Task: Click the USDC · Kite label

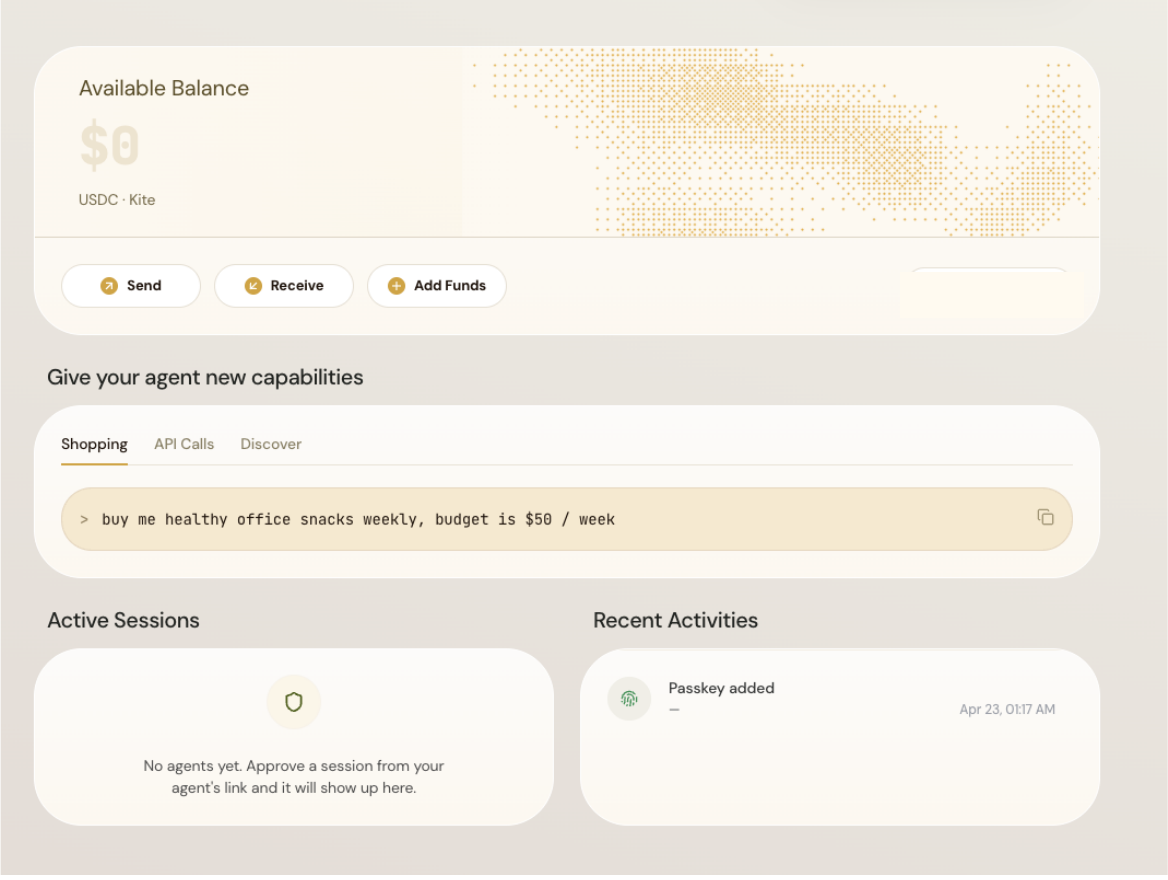Action: (116, 199)
